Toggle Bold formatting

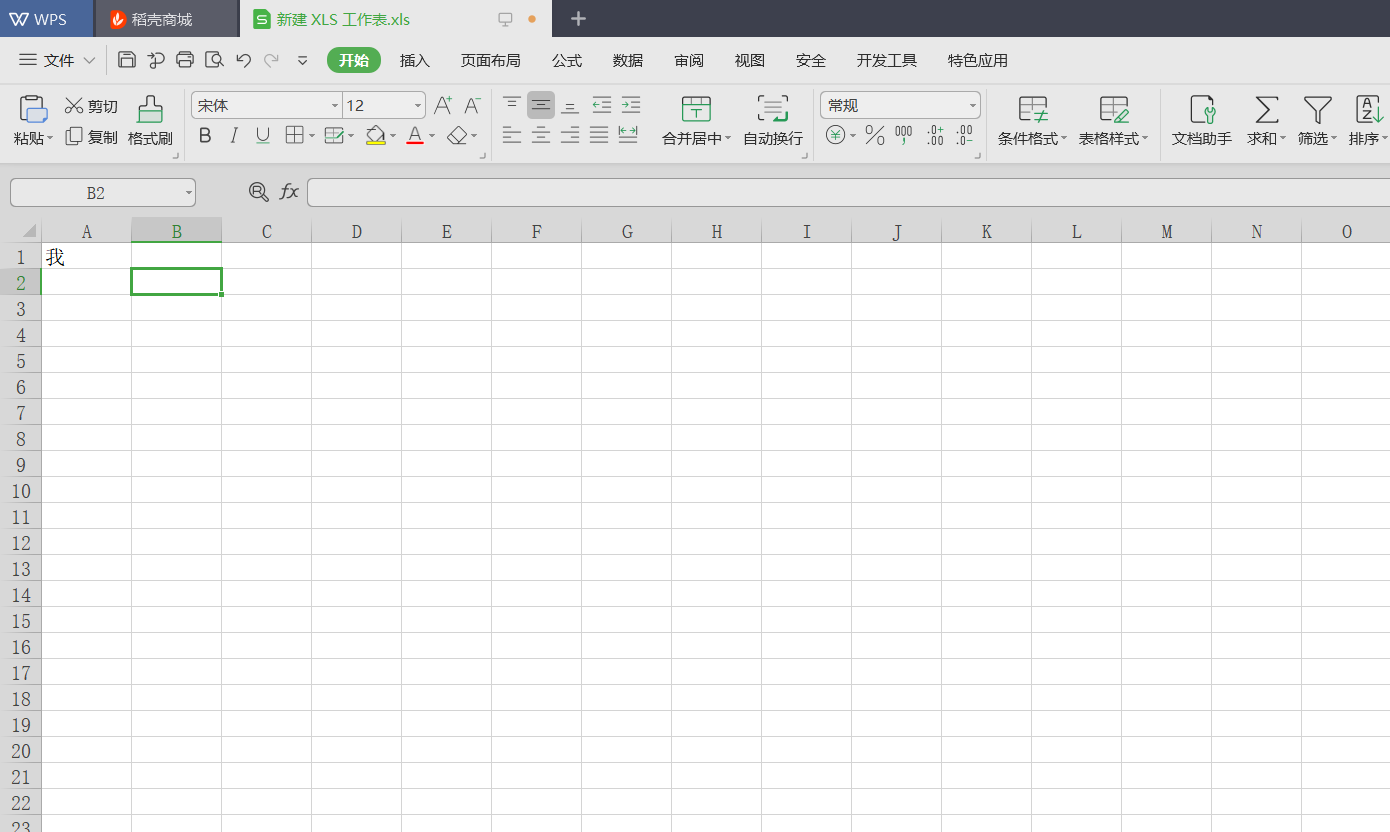pyautogui.click(x=205, y=135)
